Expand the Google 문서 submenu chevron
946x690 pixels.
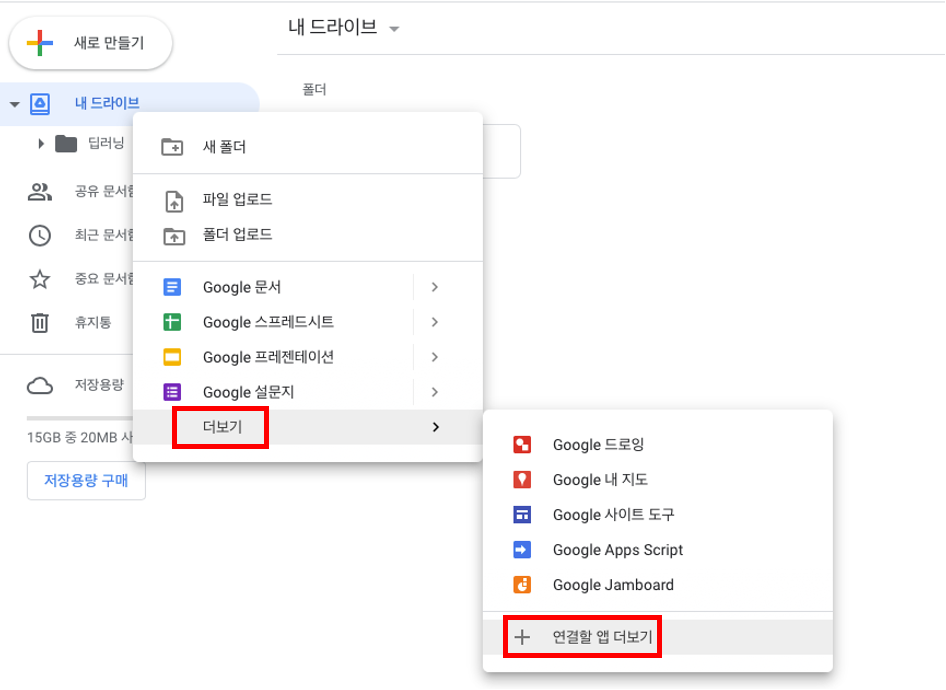pyautogui.click(x=434, y=287)
